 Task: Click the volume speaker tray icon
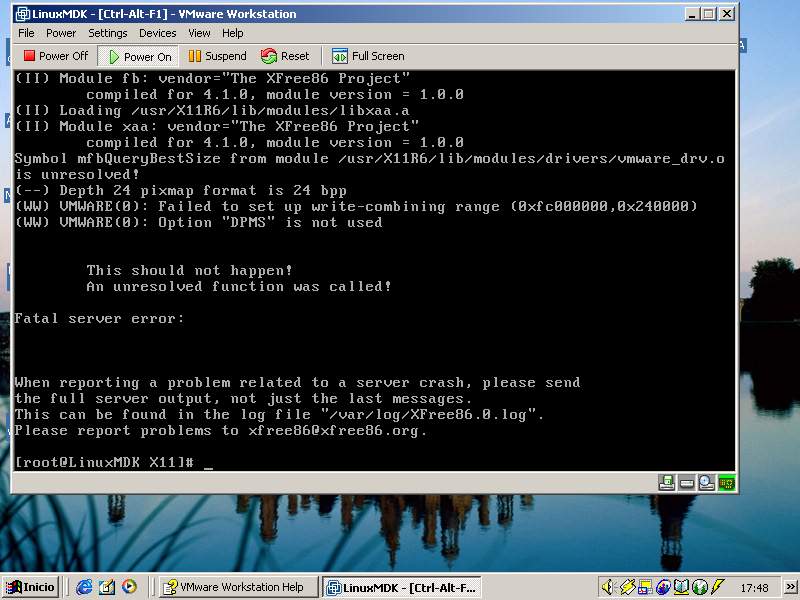pos(607,587)
